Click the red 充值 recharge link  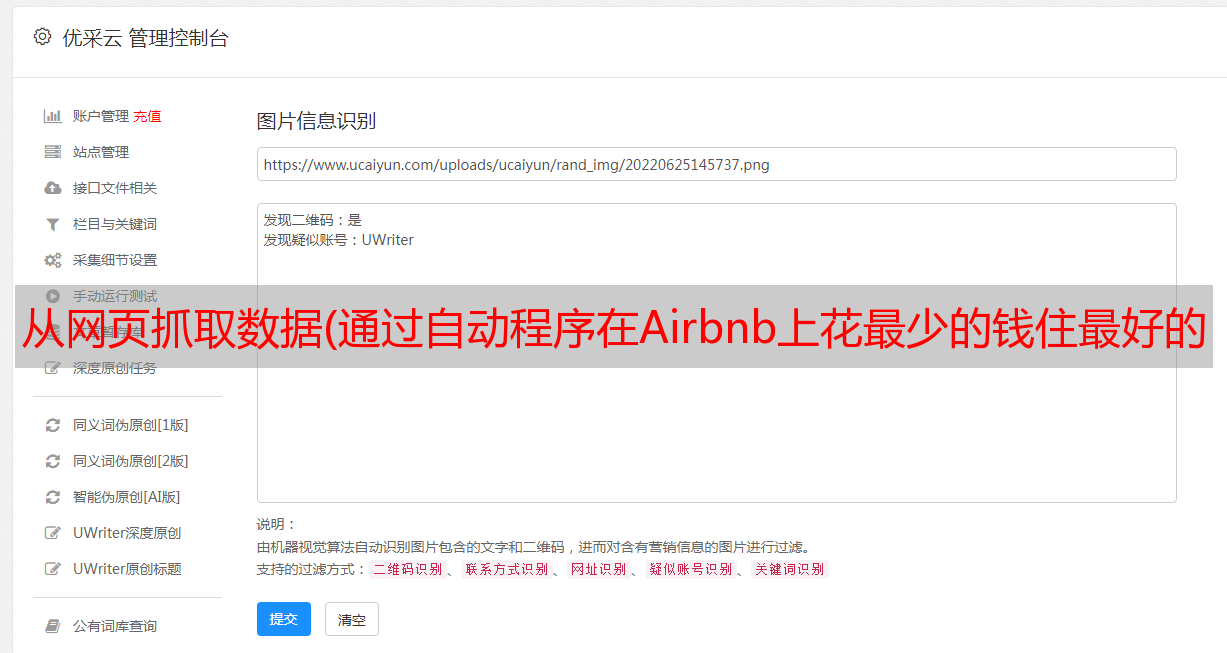[x=147, y=116]
